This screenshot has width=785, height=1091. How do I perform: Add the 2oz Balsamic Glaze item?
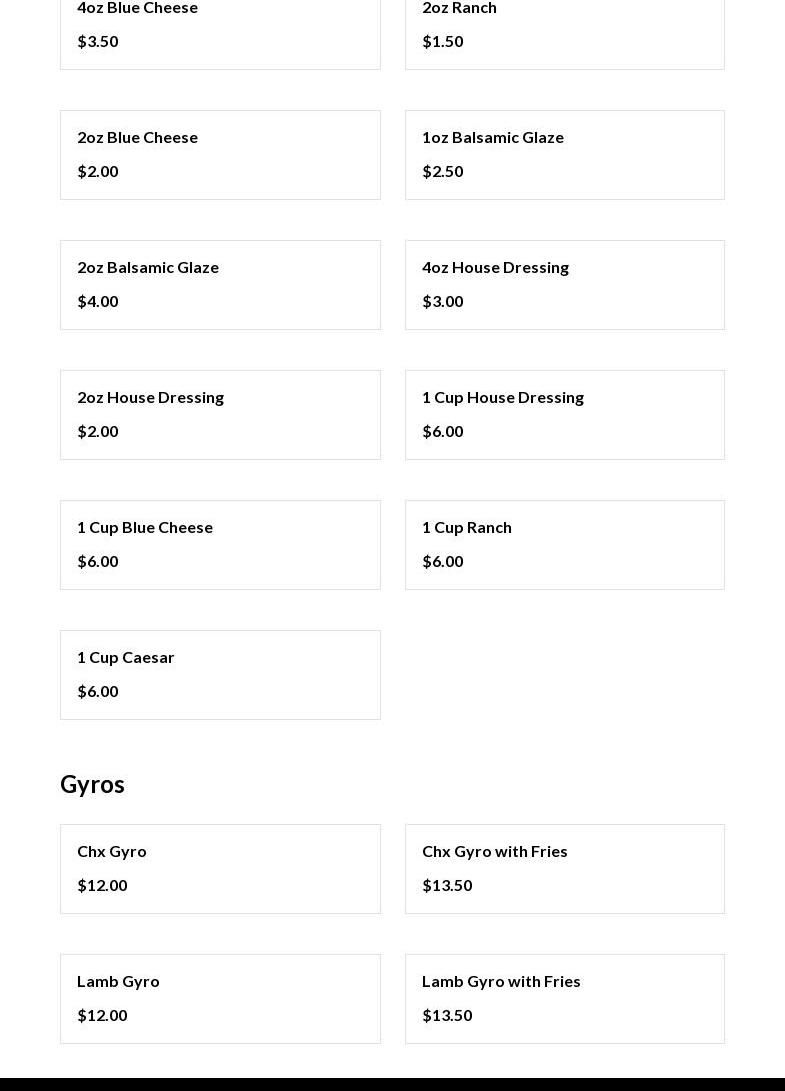(x=220, y=284)
